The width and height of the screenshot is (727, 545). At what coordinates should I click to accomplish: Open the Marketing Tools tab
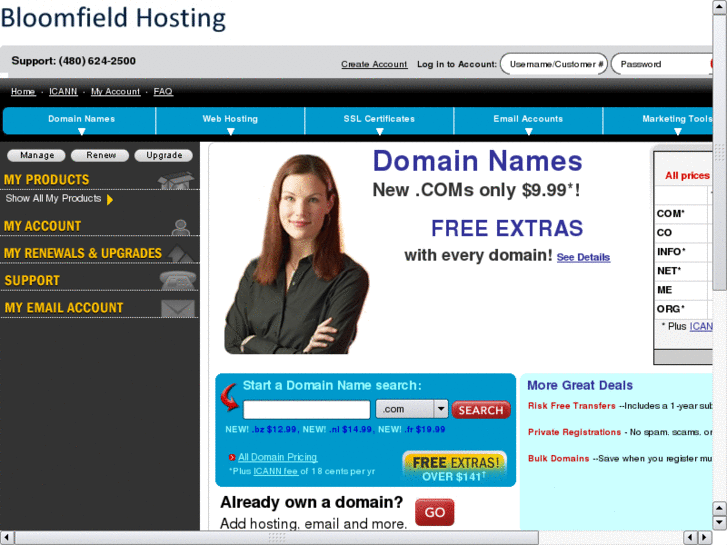[x=658, y=121]
